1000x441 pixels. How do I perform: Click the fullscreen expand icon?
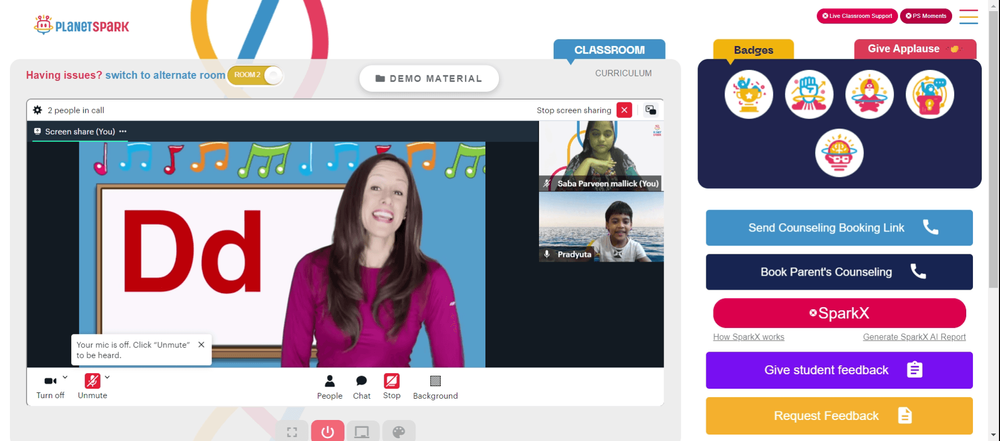pyautogui.click(x=292, y=432)
